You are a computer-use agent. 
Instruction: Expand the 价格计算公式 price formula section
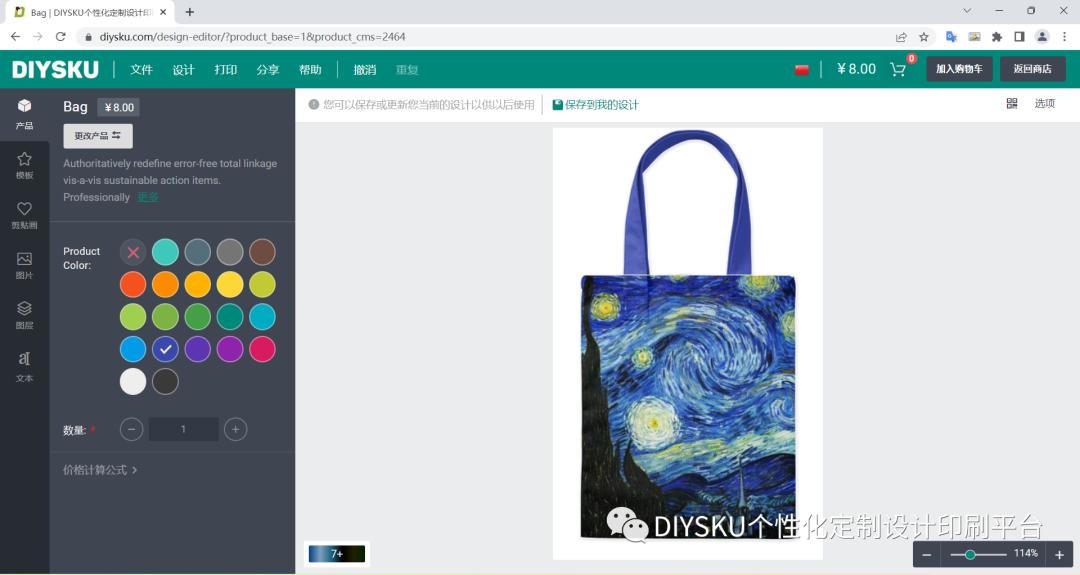pyautogui.click(x=100, y=470)
